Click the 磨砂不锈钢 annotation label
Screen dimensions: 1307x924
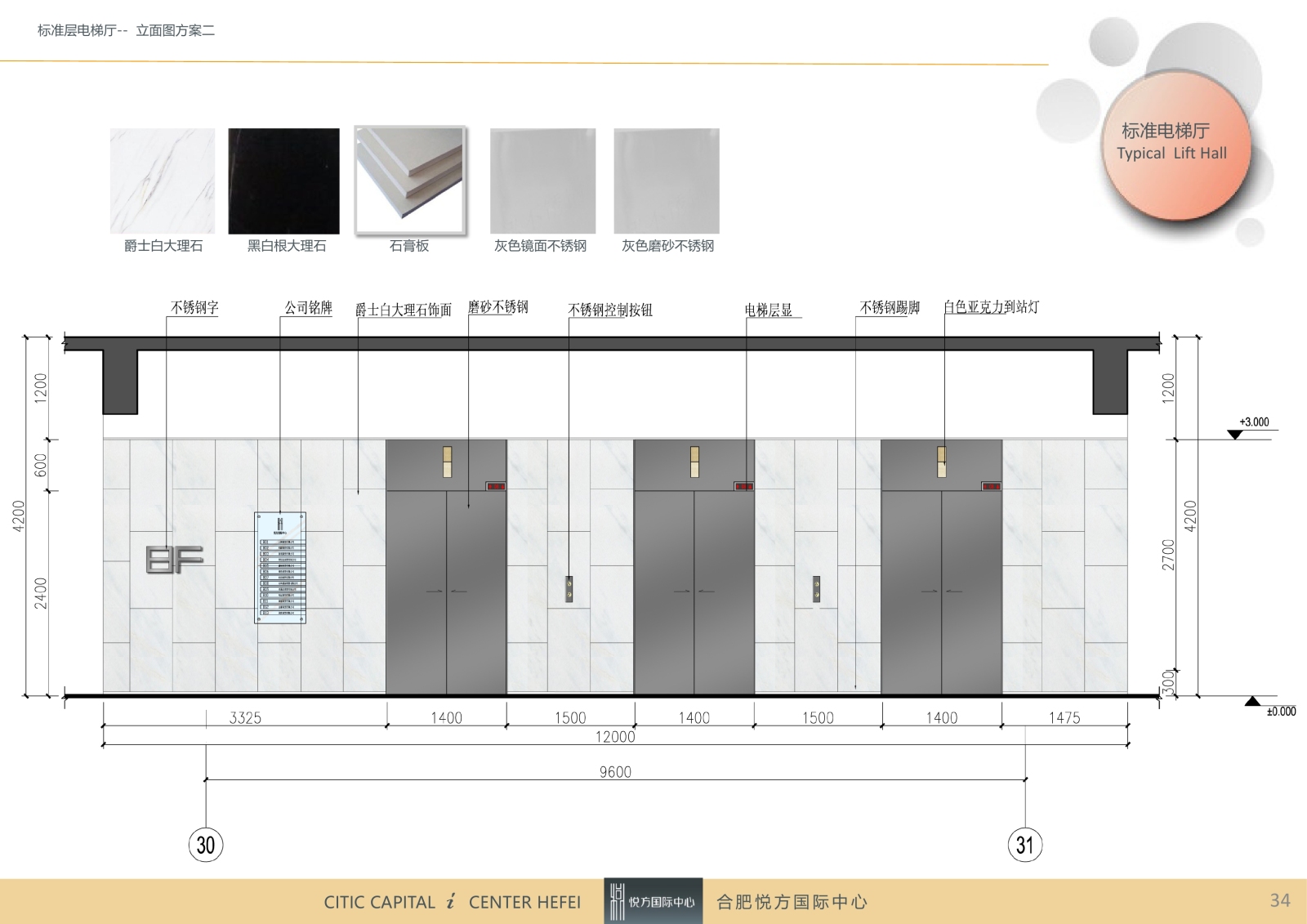coord(498,307)
